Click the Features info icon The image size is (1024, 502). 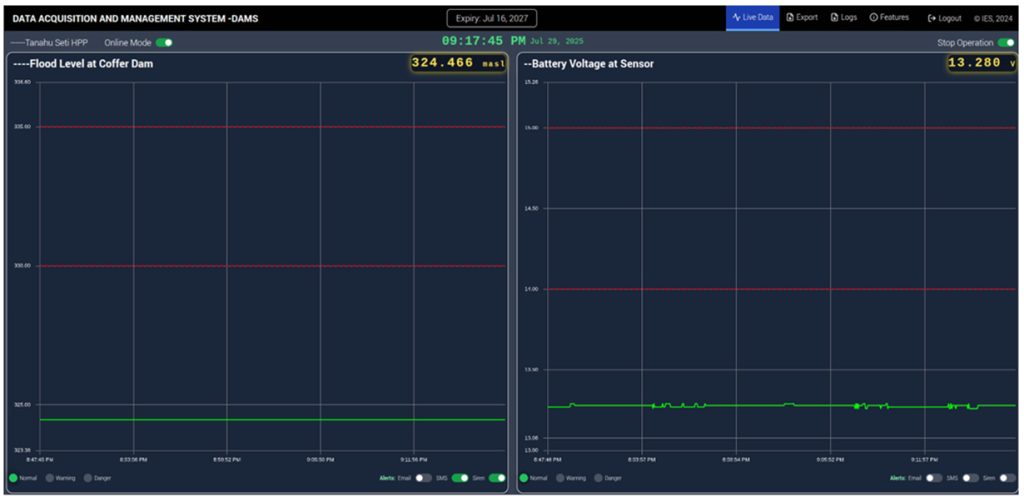pos(873,18)
